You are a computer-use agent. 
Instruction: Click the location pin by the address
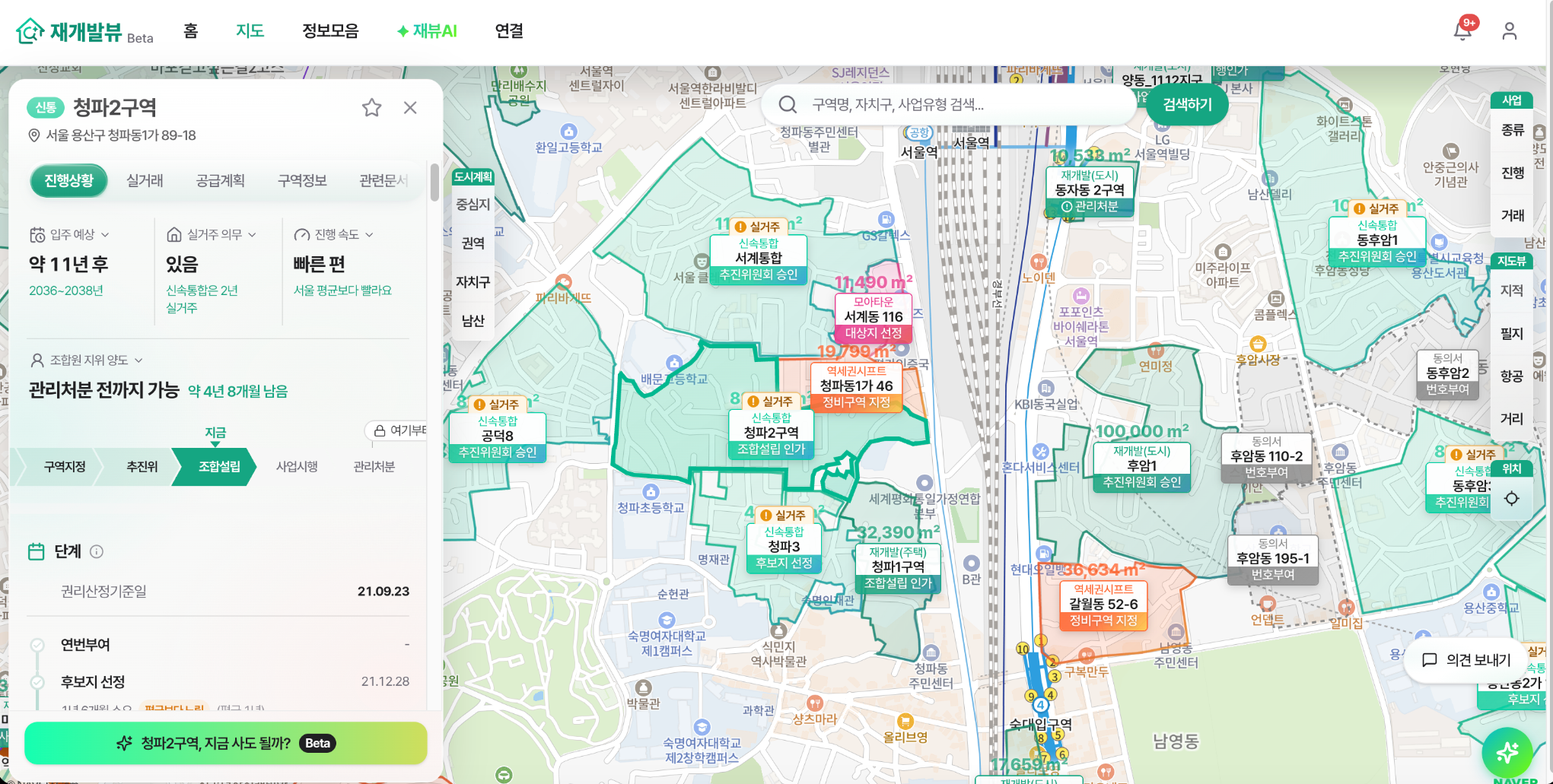(33, 135)
